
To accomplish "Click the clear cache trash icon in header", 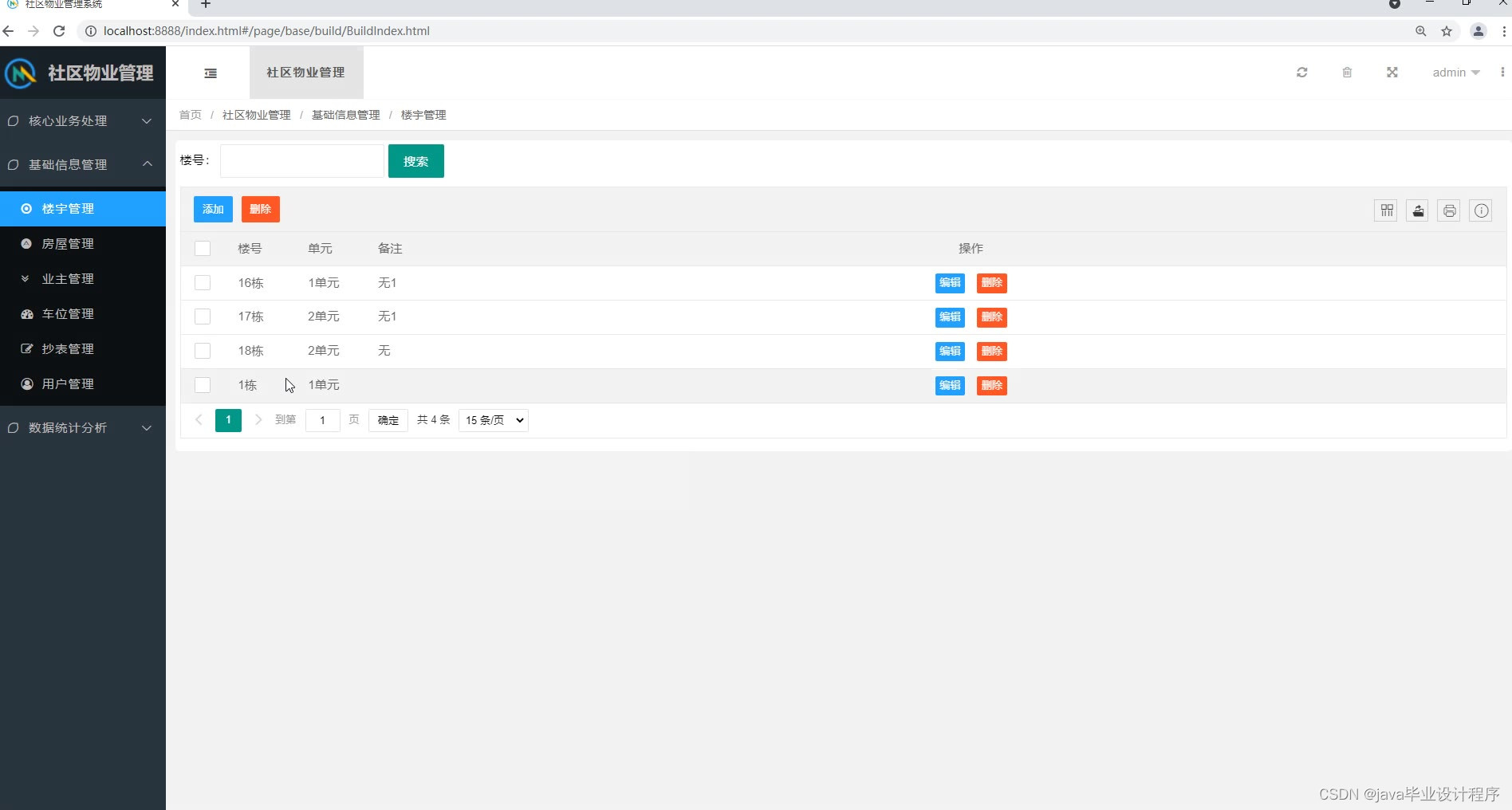I will [1347, 72].
